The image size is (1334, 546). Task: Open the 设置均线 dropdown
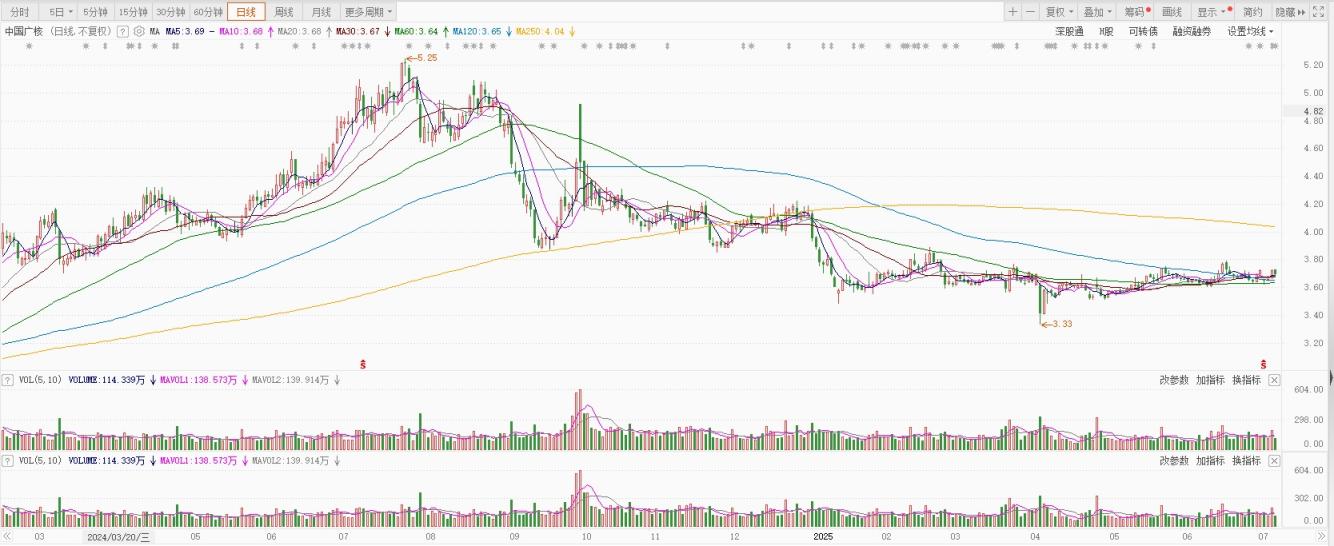(1250, 31)
